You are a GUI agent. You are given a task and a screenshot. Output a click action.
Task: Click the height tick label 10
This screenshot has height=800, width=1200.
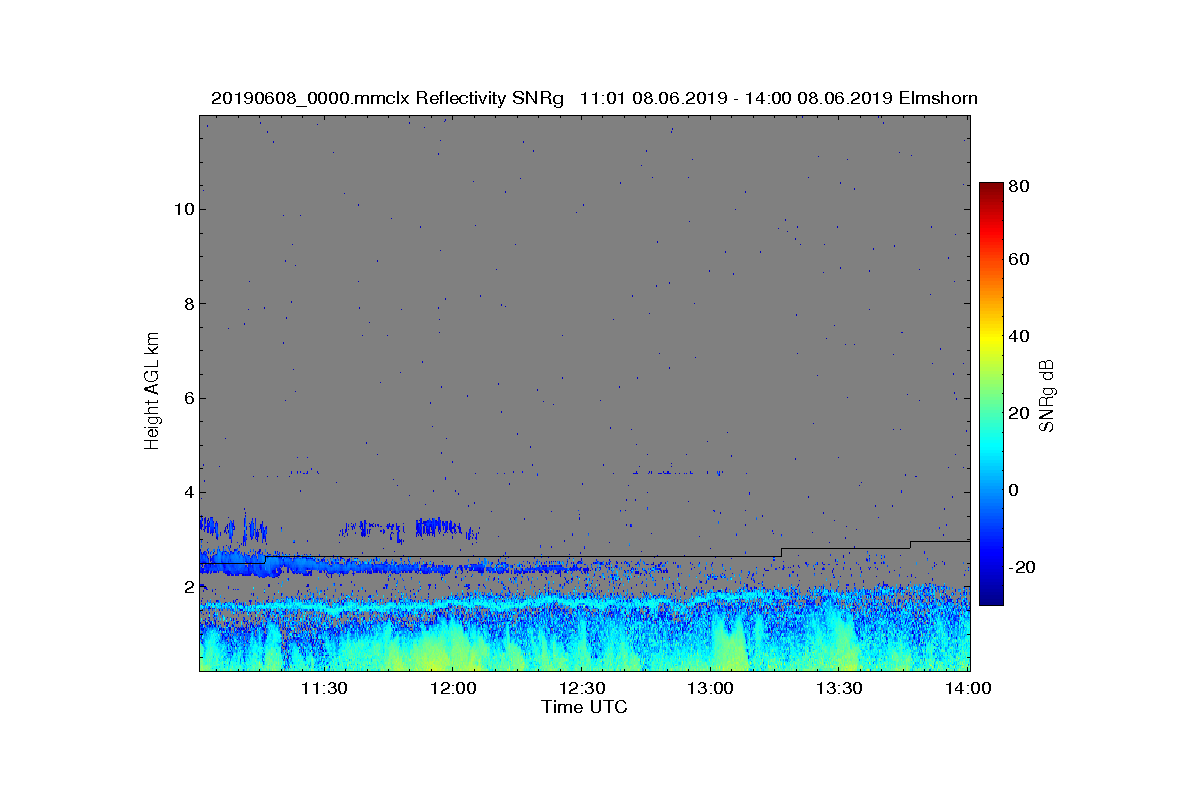(182, 209)
